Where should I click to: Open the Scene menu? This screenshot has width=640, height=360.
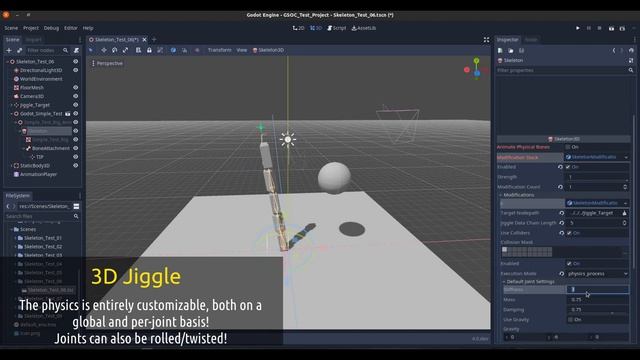click(11, 28)
